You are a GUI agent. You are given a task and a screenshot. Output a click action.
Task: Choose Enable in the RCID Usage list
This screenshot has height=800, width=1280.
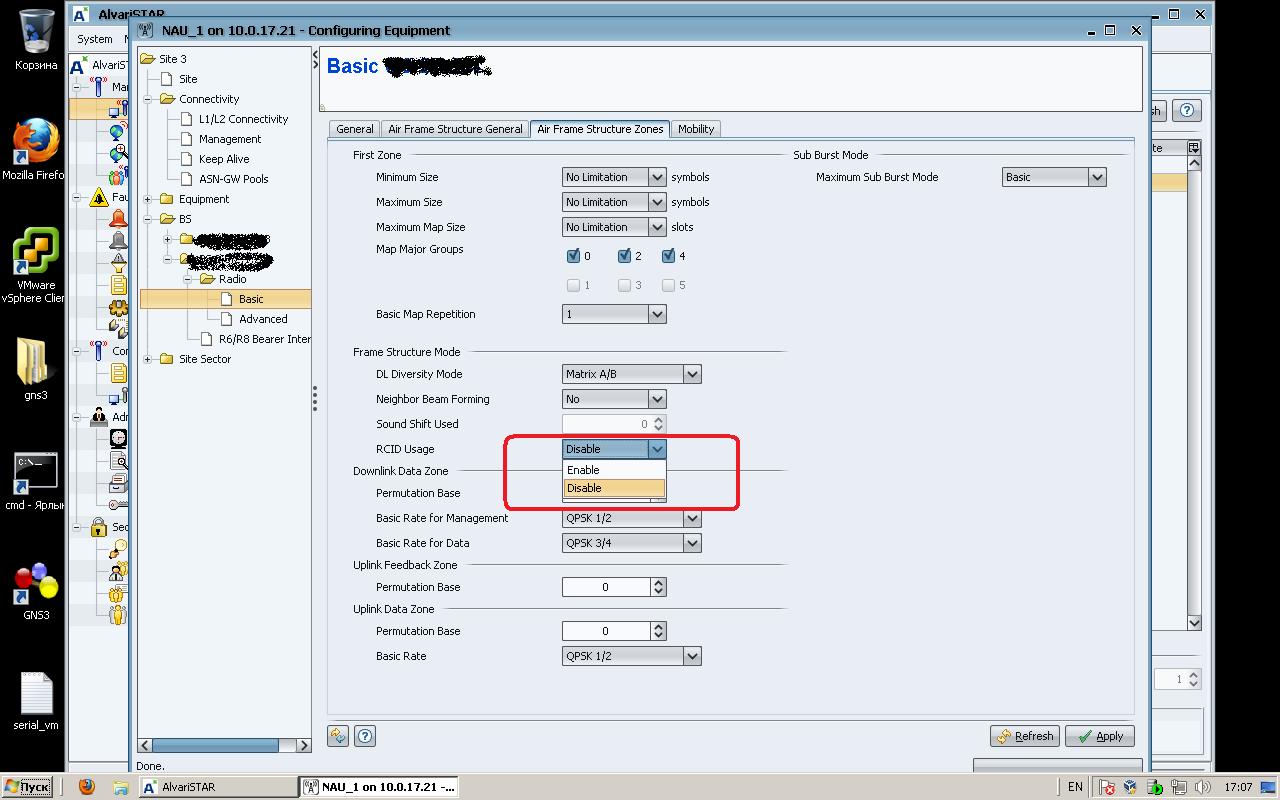point(614,470)
